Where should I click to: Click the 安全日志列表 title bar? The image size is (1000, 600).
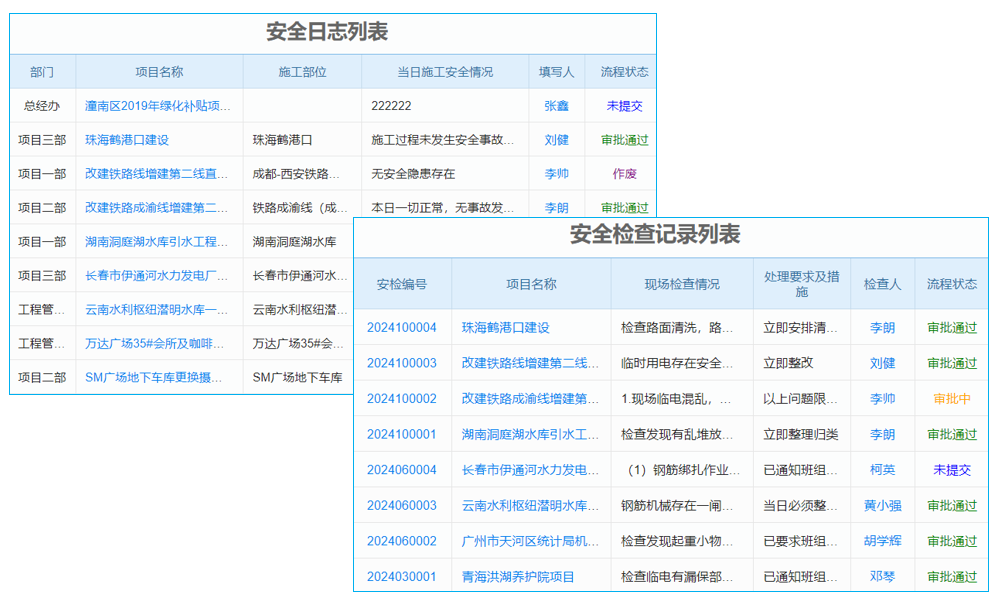pyautogui.click(x=330, y=31)
